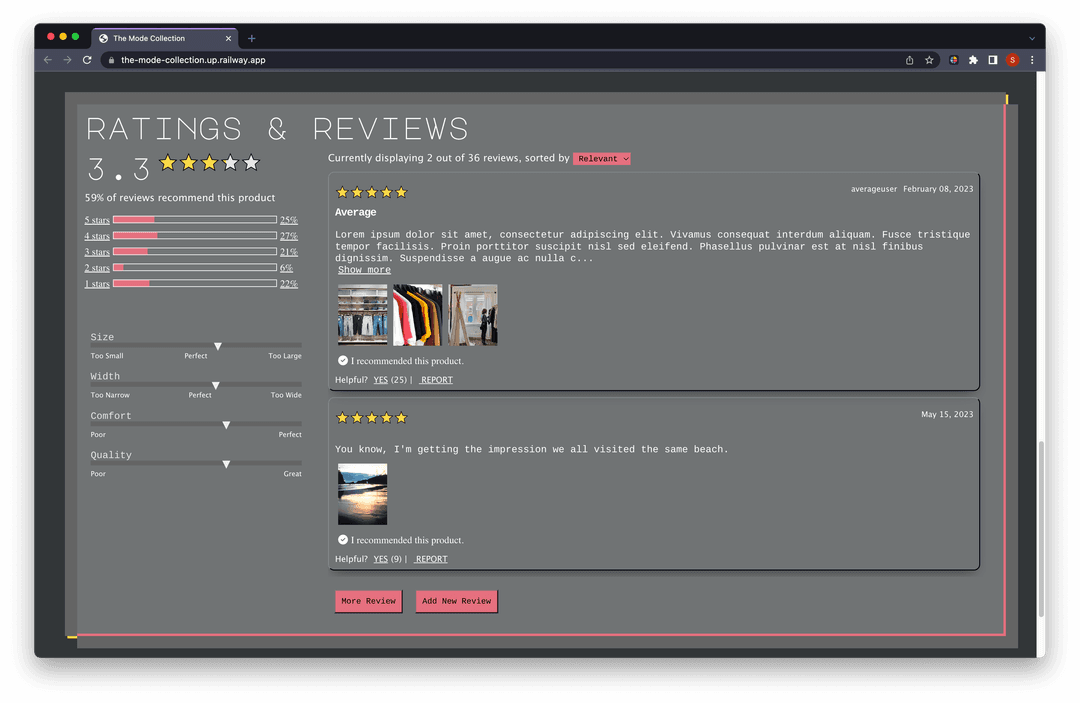The width and height of the screenshot is (1080, 703).
Task: Open the Chrome extensions puzzle icon
Action: [x=972, y=59]
